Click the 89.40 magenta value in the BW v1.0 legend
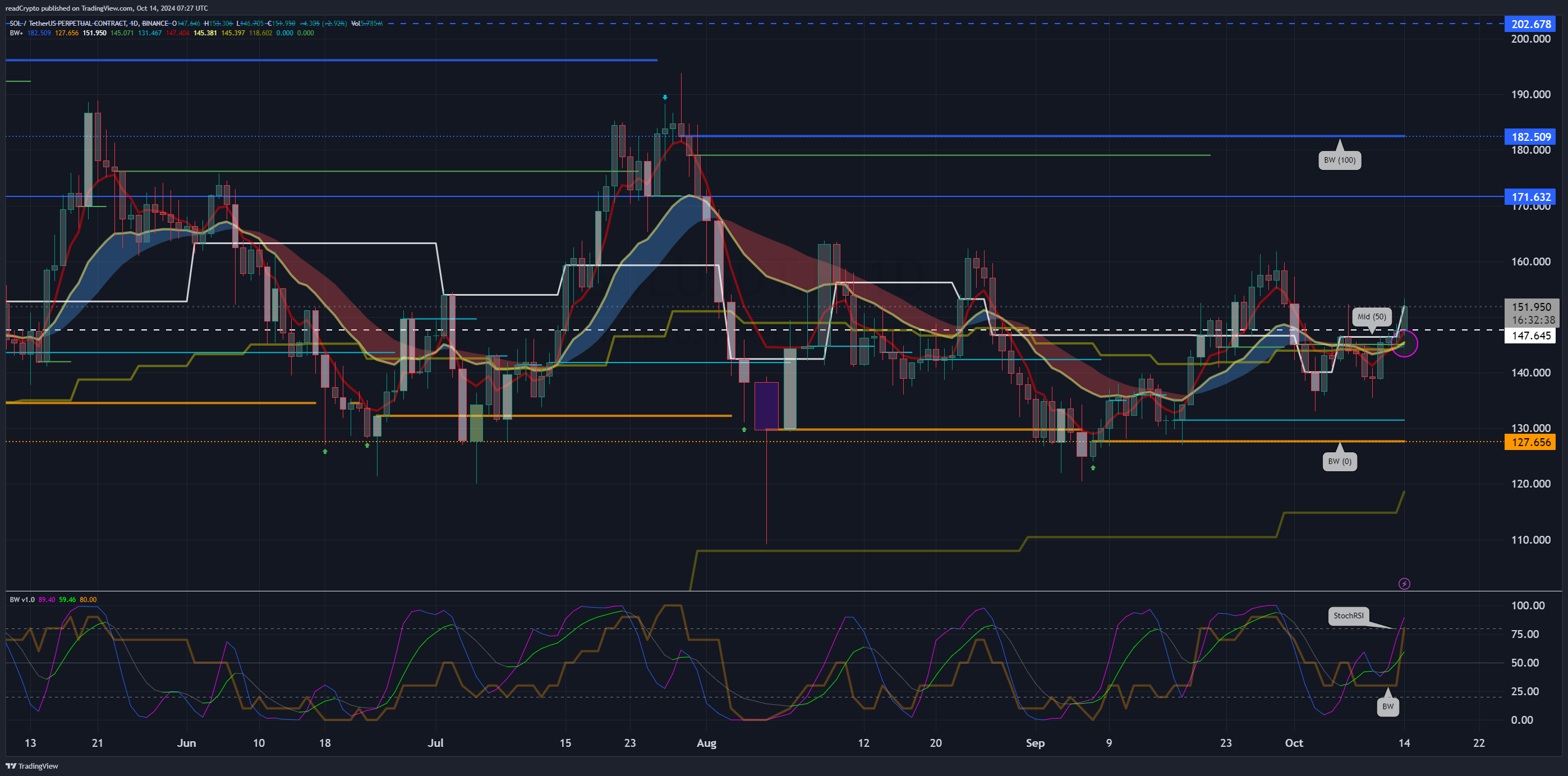 tap(47, 599)
